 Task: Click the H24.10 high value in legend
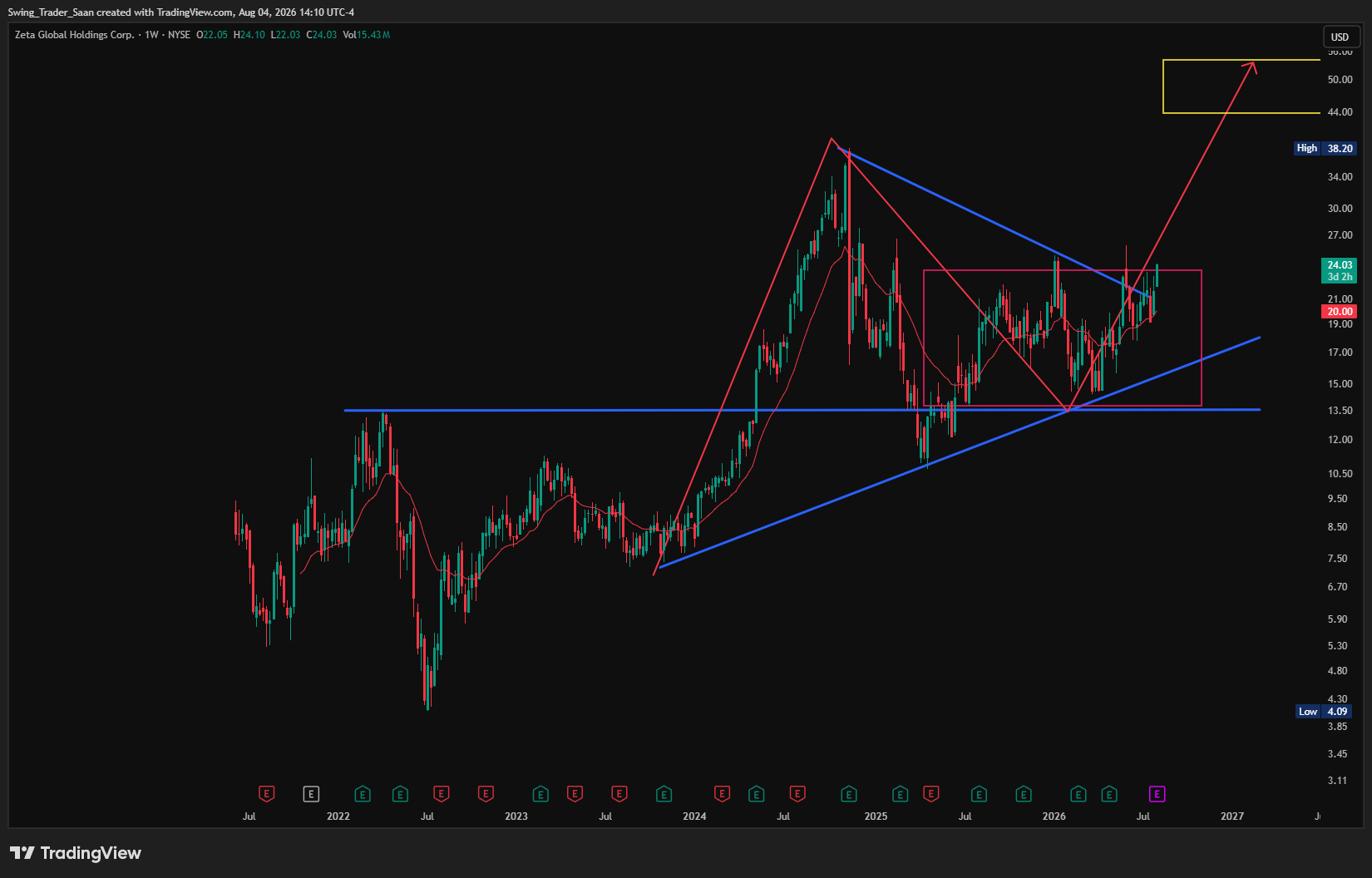click(x=249, y=35)
